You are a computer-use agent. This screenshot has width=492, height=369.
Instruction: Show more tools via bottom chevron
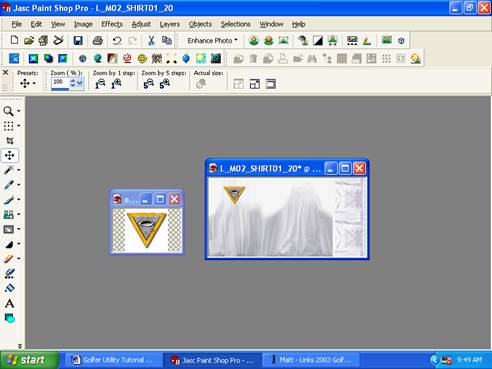point(20,346)
